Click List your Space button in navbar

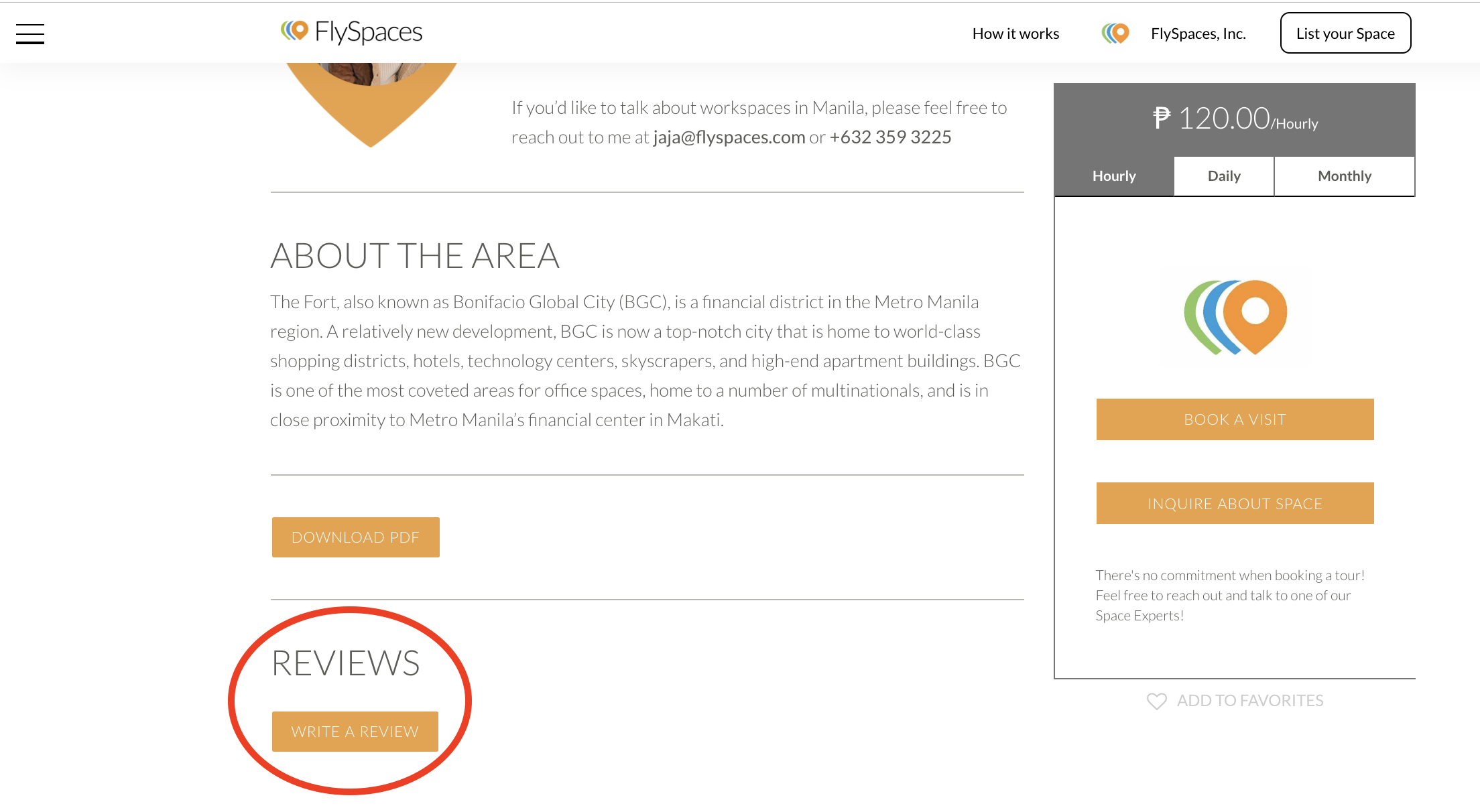(x=1345, y=33)
